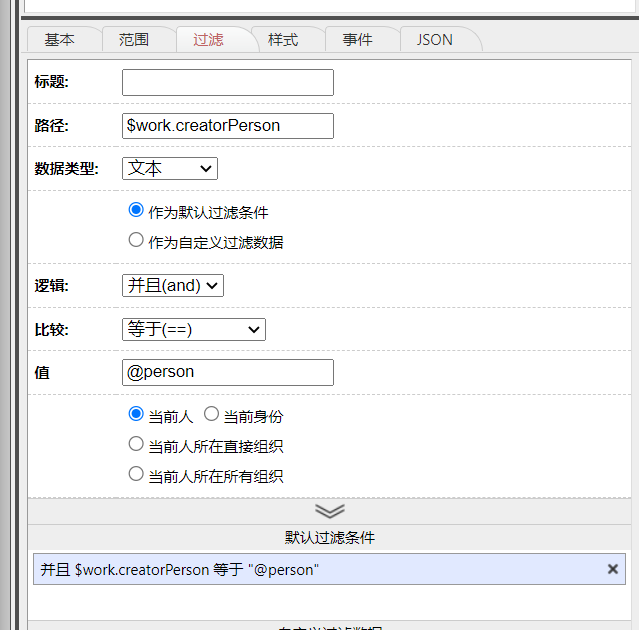Open the 范围 tab
The width and height of the screenshot is (639, 630).
pyautogui.click(x=134, y=40)
